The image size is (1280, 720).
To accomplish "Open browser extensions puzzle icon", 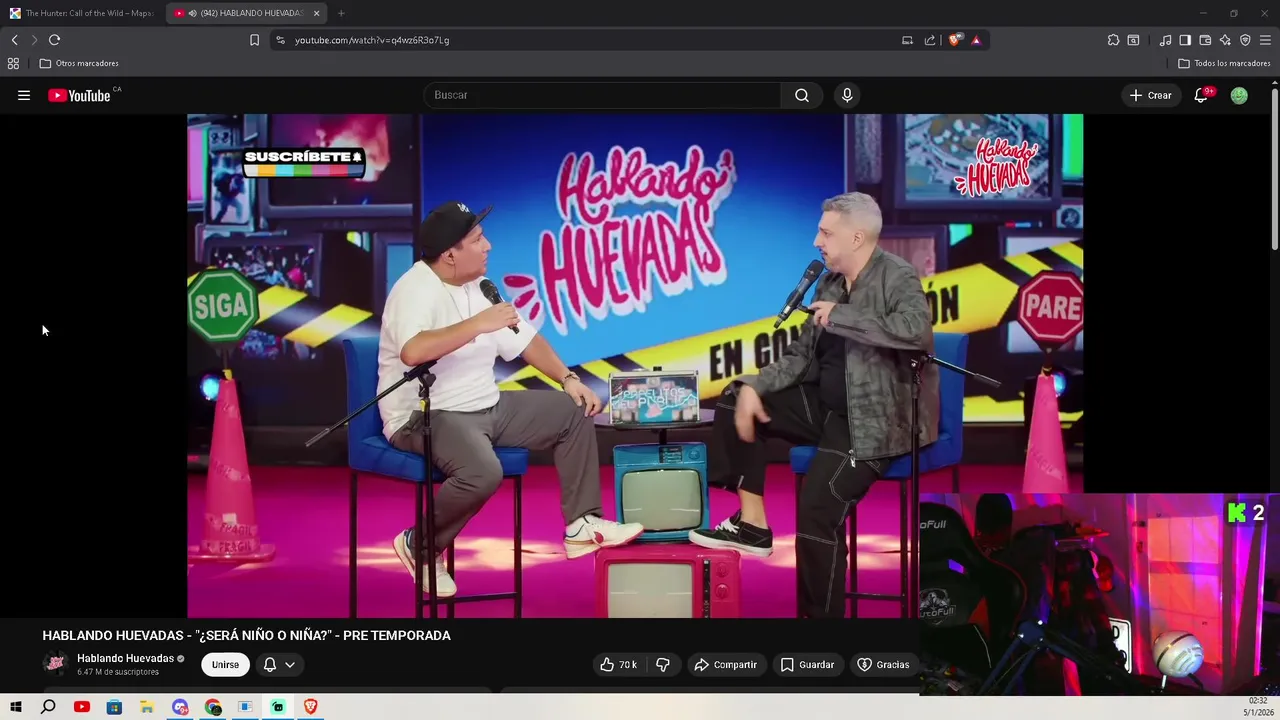I will click(x=1113, y=40).
